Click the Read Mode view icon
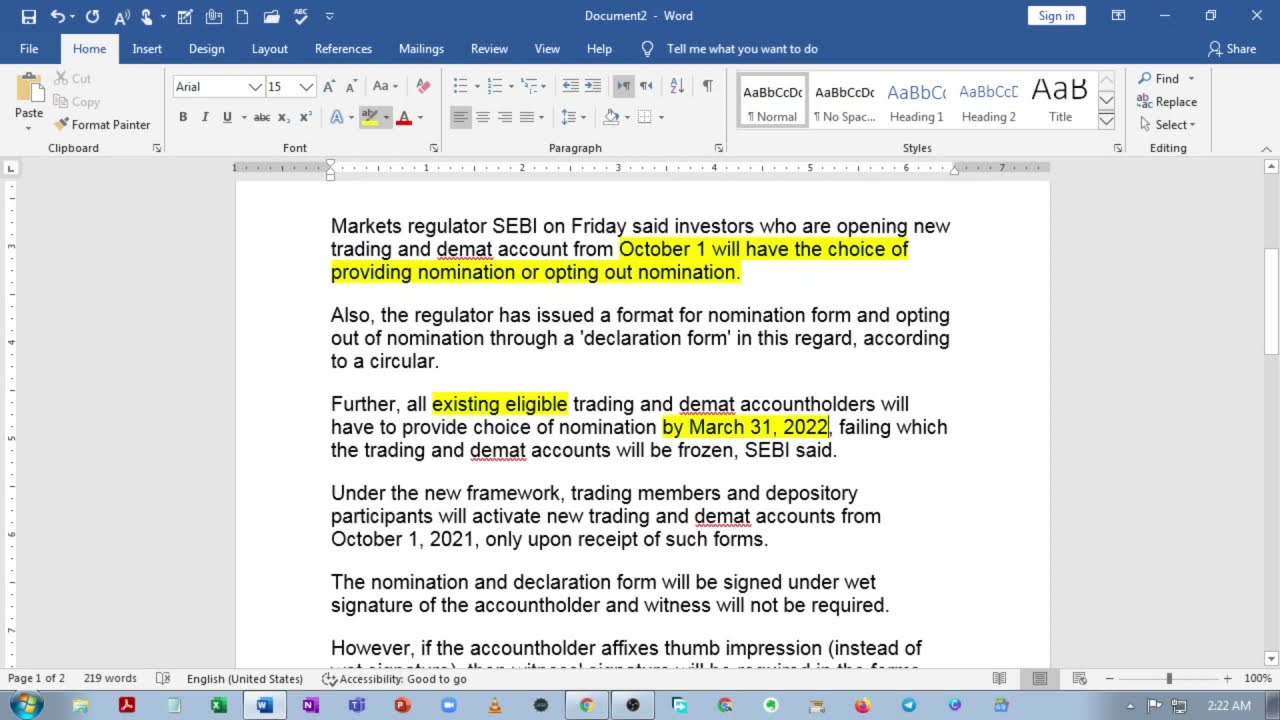Viewport: 1280px width, 720px height. tap(999, 679)
